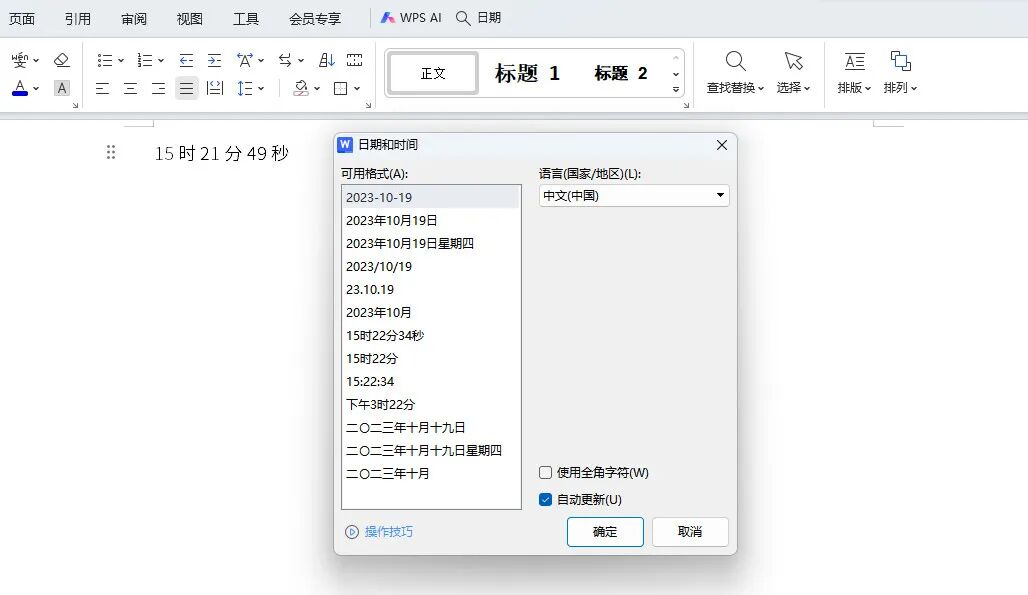Open the 工具 menu

[246, 17]
